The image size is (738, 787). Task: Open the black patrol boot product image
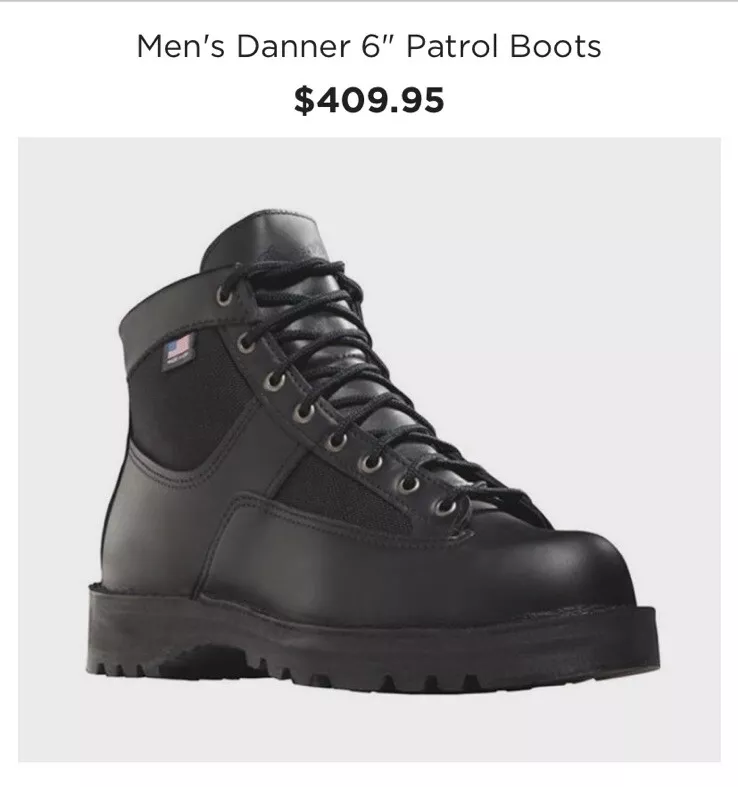click(x=370, y=449)
